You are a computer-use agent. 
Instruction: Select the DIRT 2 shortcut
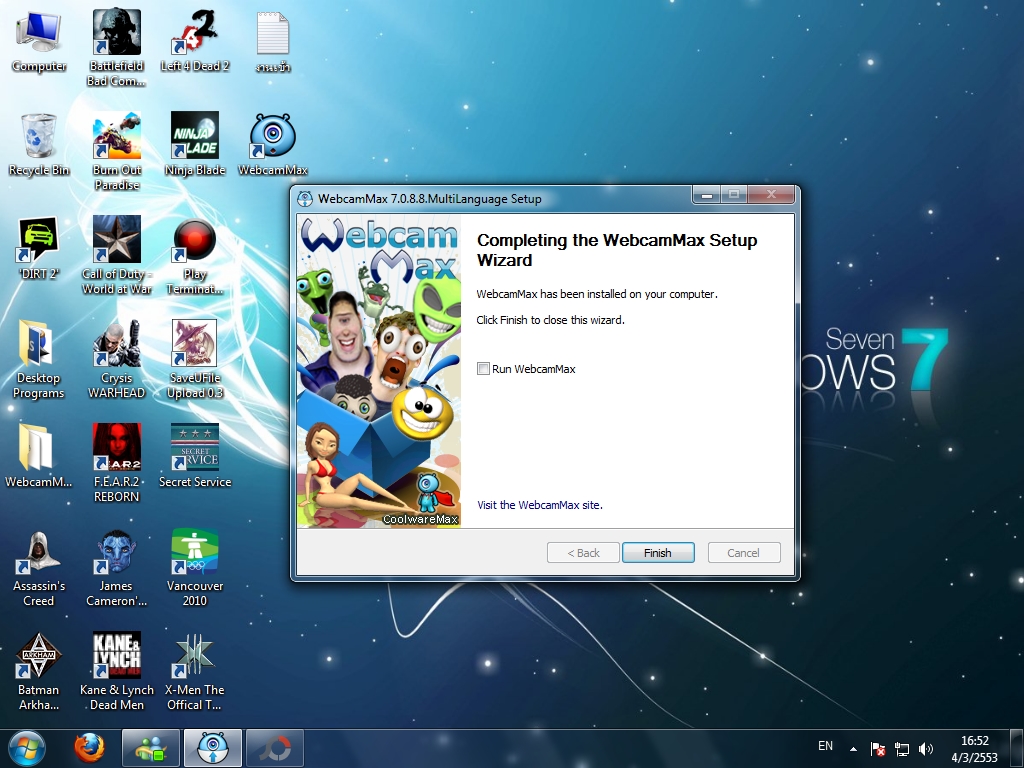click(x=39, y=249)
